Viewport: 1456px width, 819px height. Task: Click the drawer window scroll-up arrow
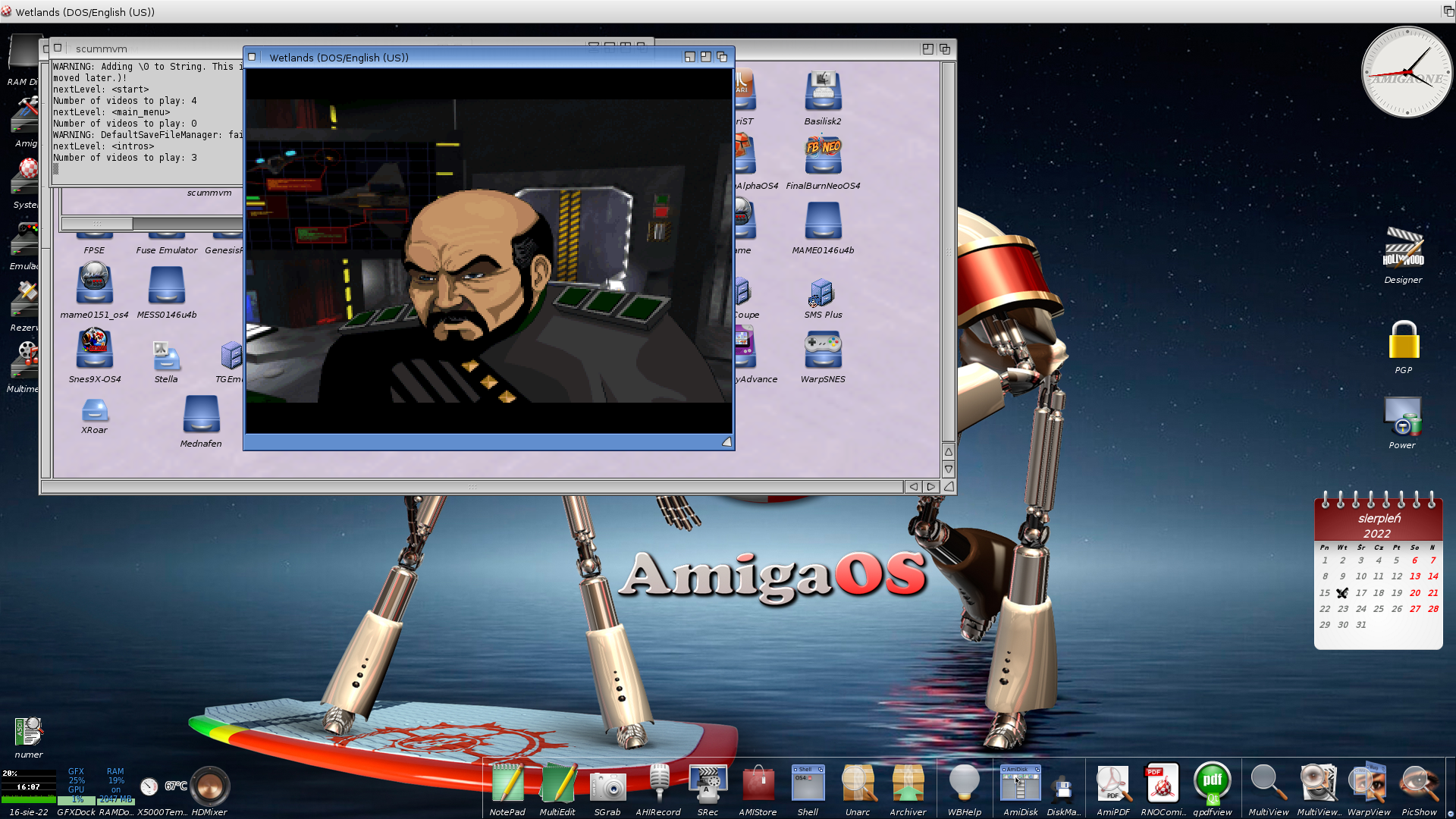(x=948, y=452)
